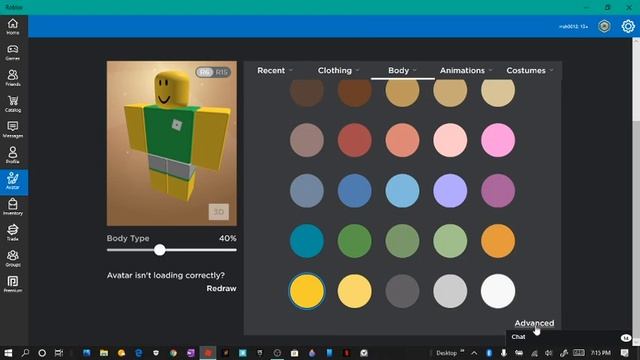Select the pale pink color swatch
640x360 pixels.
point(450,140)
